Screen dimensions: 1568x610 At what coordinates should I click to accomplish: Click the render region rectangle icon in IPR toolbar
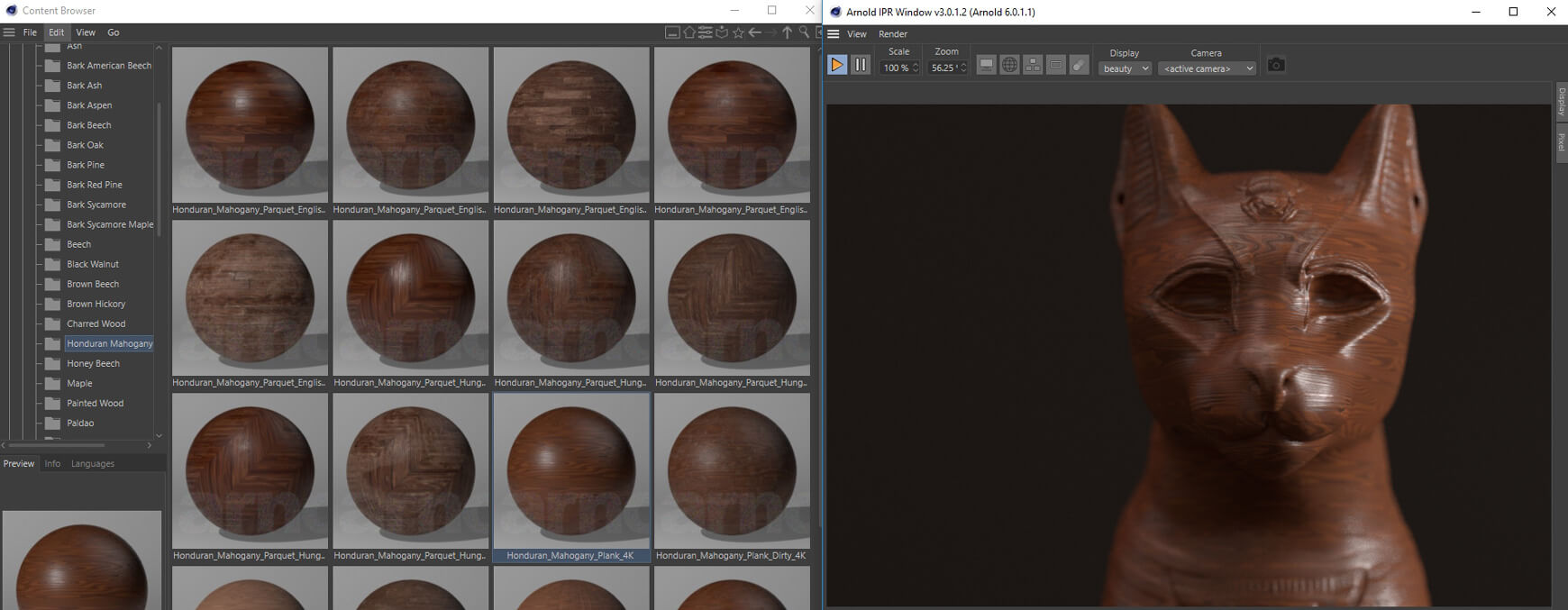(1056, 65)
